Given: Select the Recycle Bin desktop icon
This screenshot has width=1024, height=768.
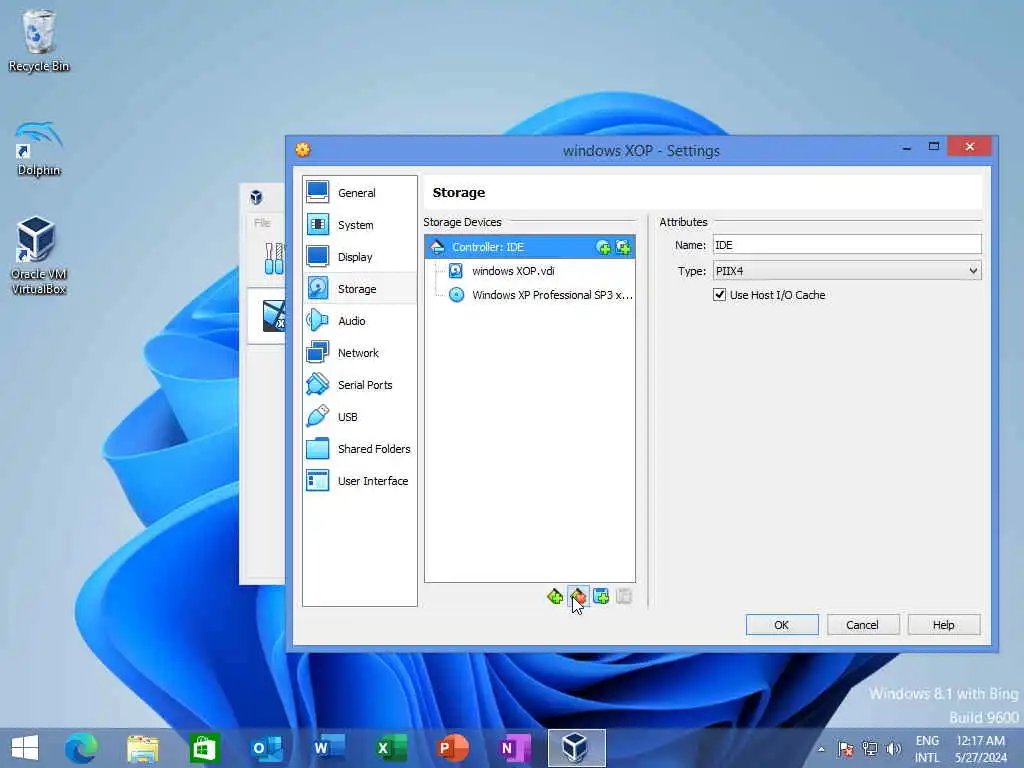Looking at the screenshot, I should click(39, 40).
